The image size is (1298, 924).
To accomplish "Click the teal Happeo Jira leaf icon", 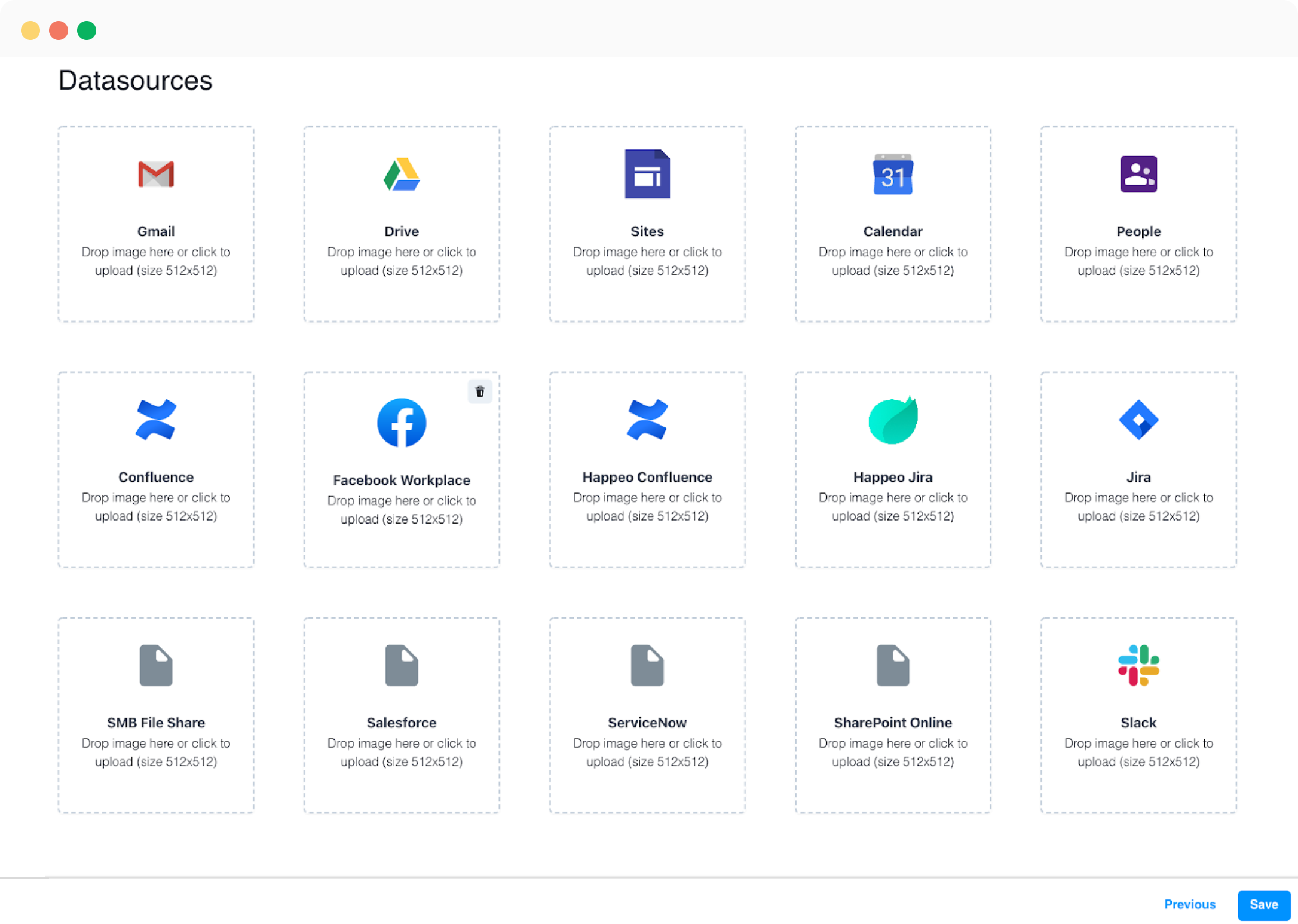I will (893, 420).
